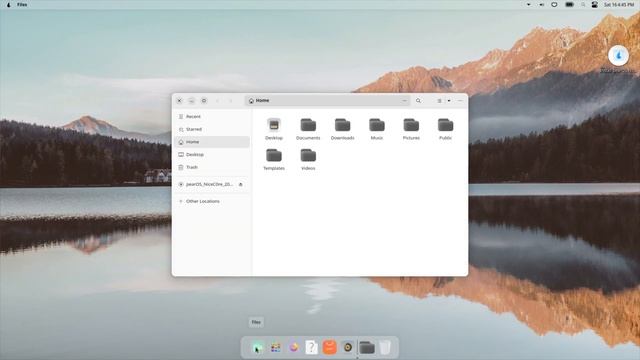This screenshot has height=360, width=640.
Task: Open the path bar folder menu dots
Action: pos(404,100)
